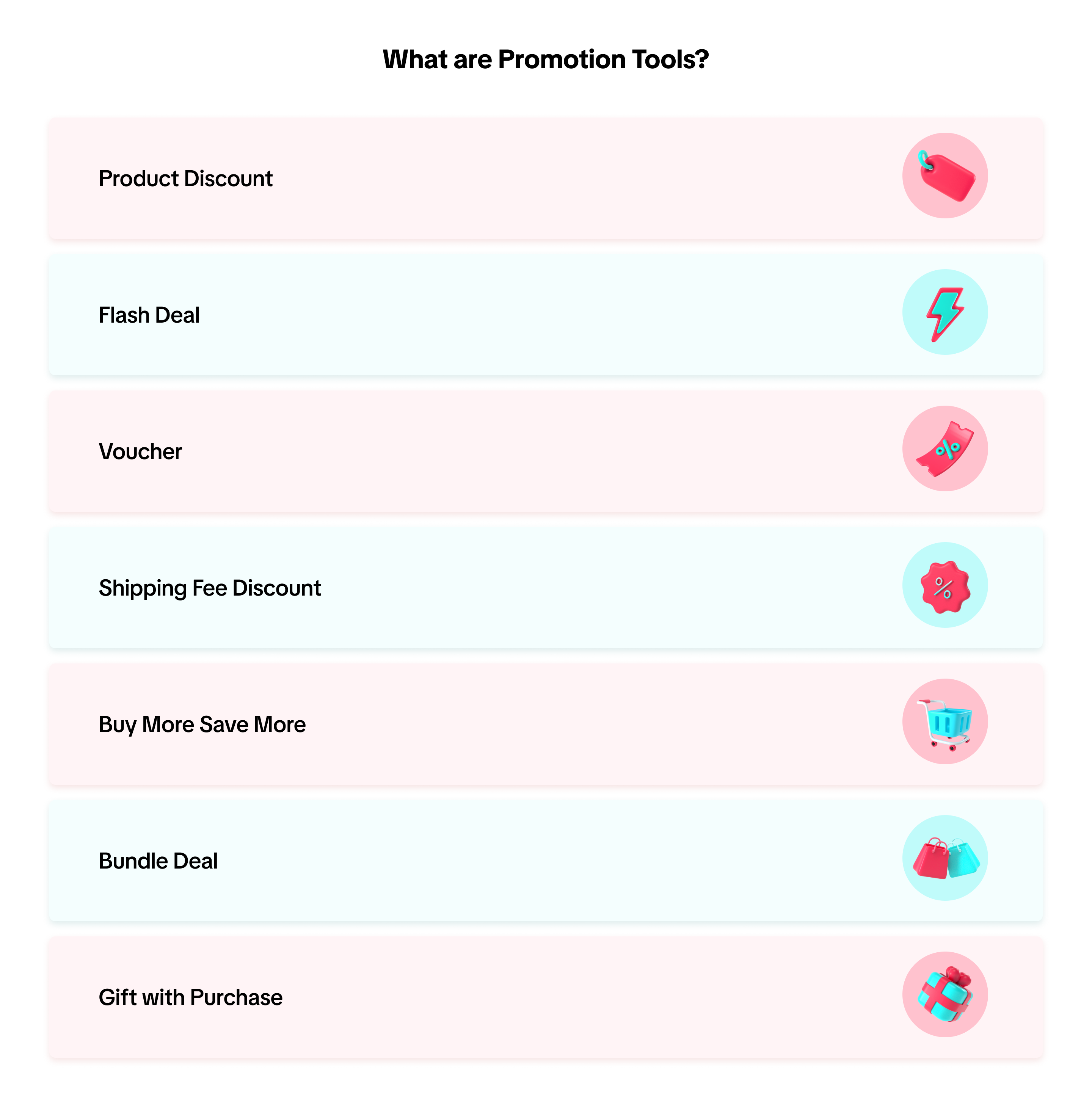Click the red percent badge icon
1092x1107 pixels.
pos(945,586)
